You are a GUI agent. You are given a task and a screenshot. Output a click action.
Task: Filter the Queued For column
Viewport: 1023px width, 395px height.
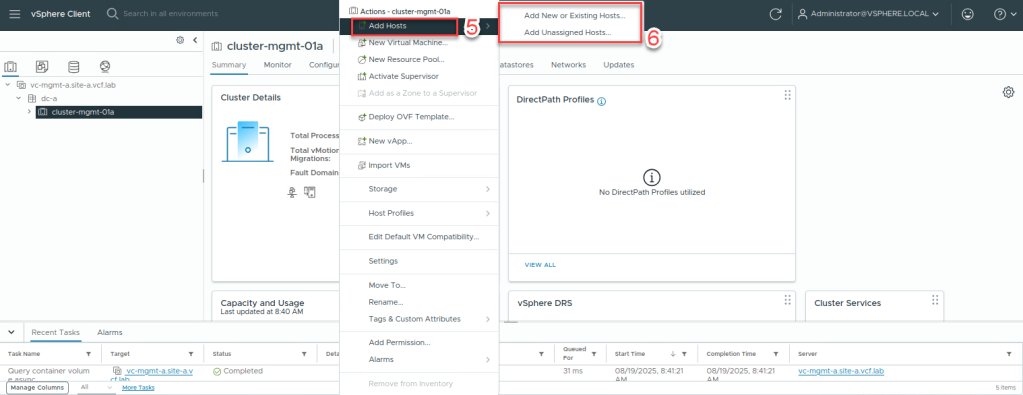(594, 354)
